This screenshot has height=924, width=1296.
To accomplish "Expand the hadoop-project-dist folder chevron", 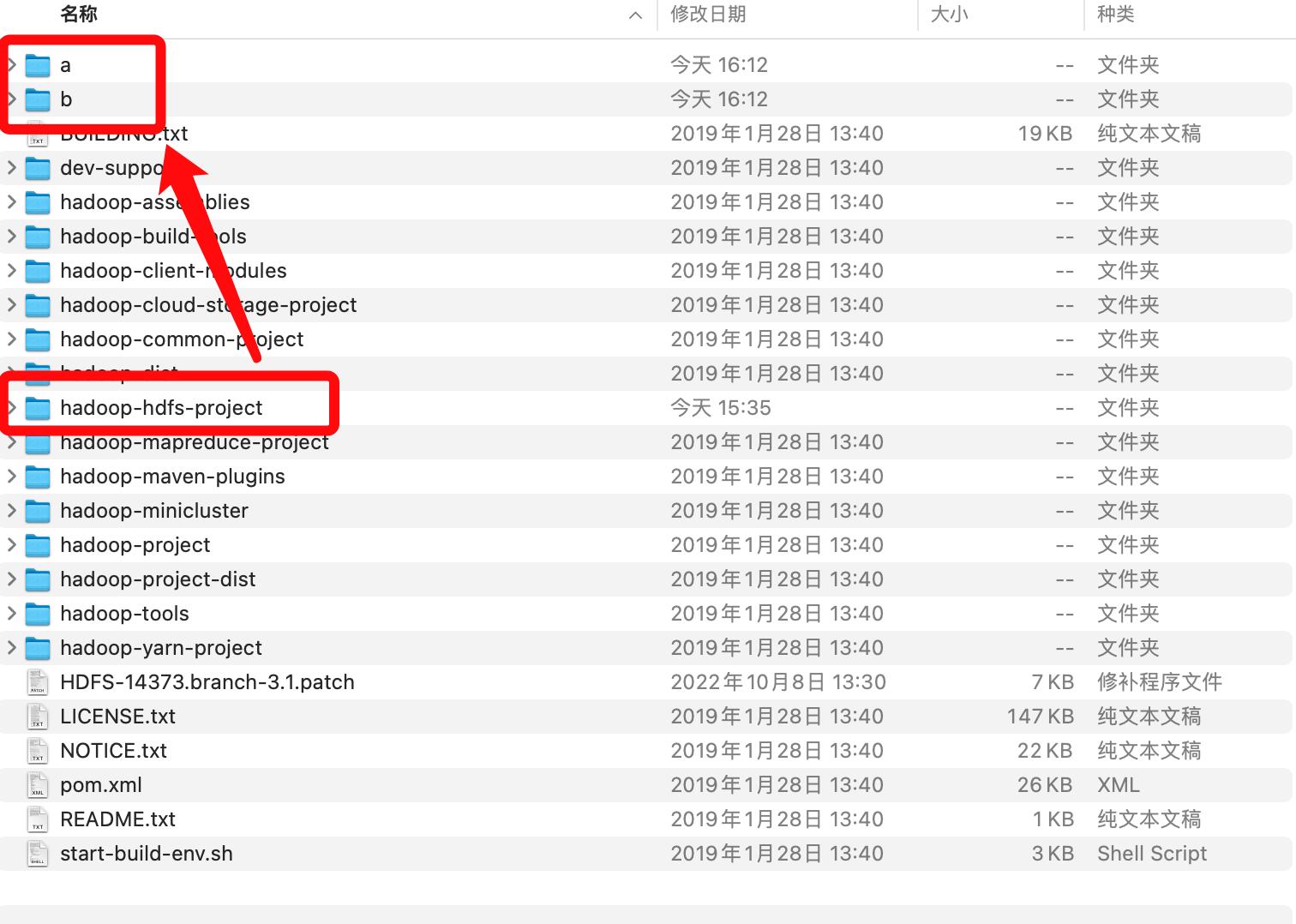I will (12, 579).
